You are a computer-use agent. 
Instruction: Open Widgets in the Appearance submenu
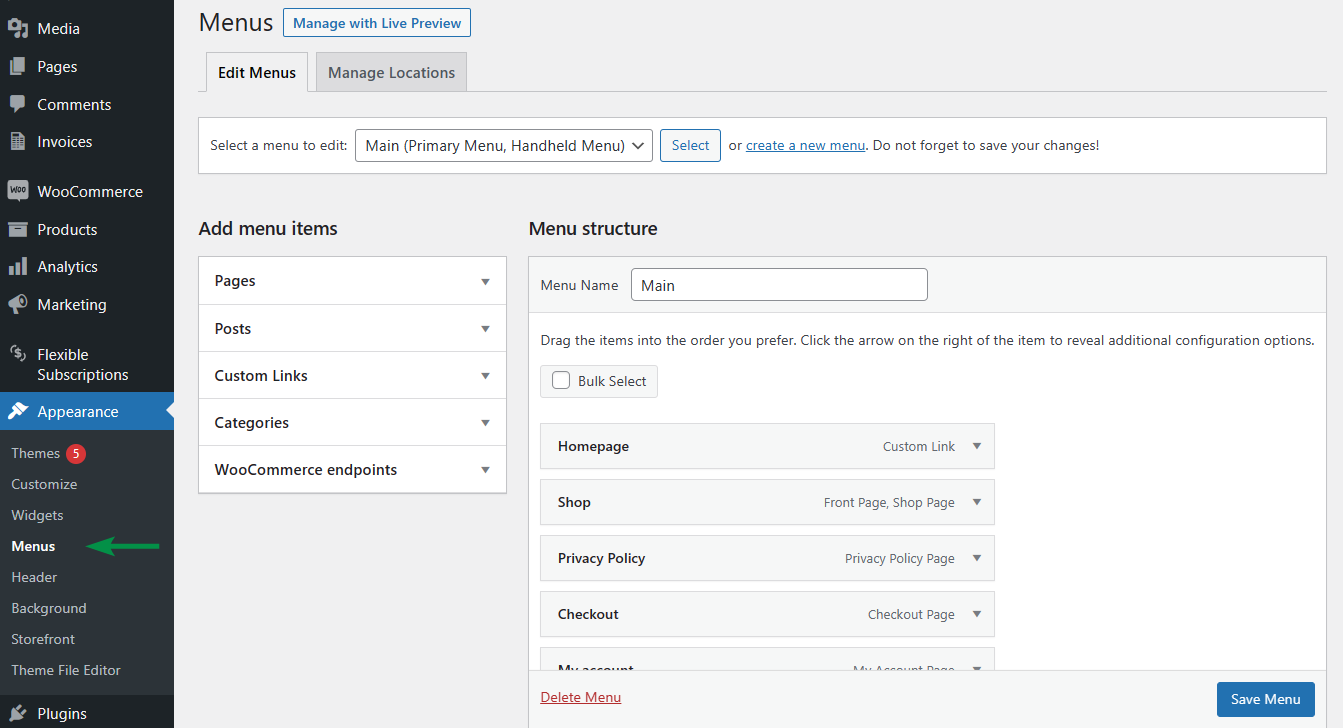coord(37,515)
